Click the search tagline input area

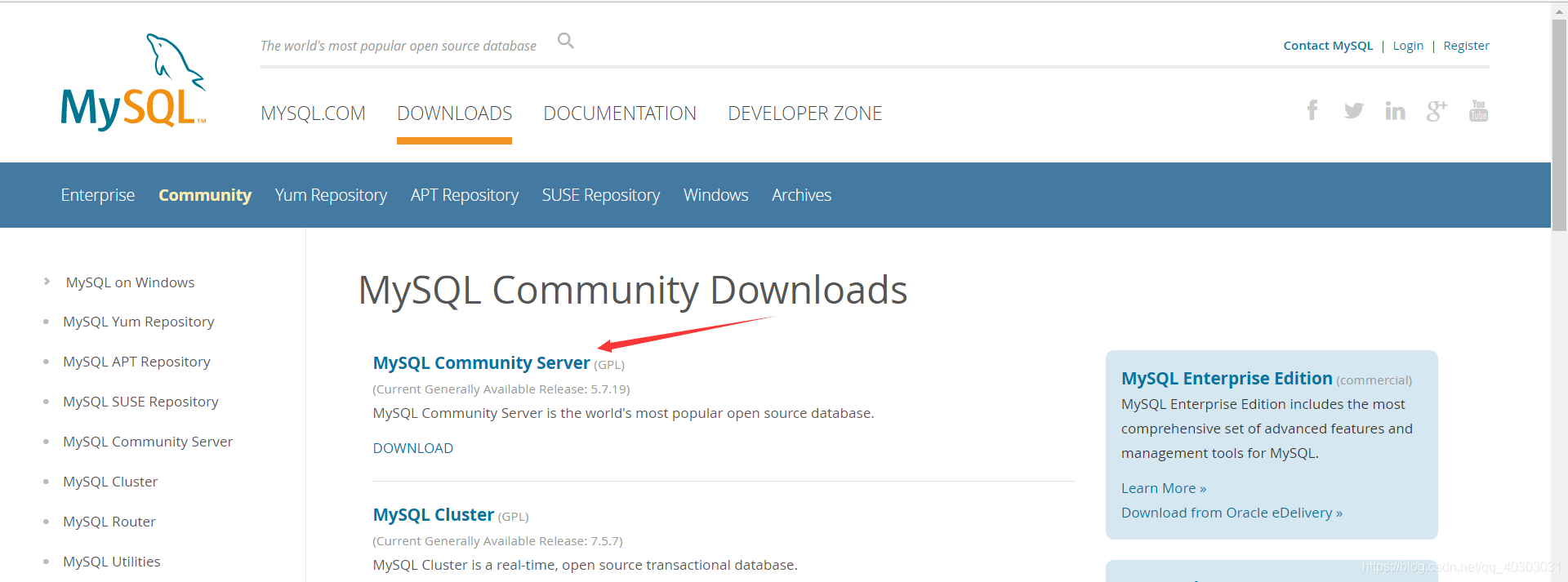pyautogui.click(x=399, y=46)
